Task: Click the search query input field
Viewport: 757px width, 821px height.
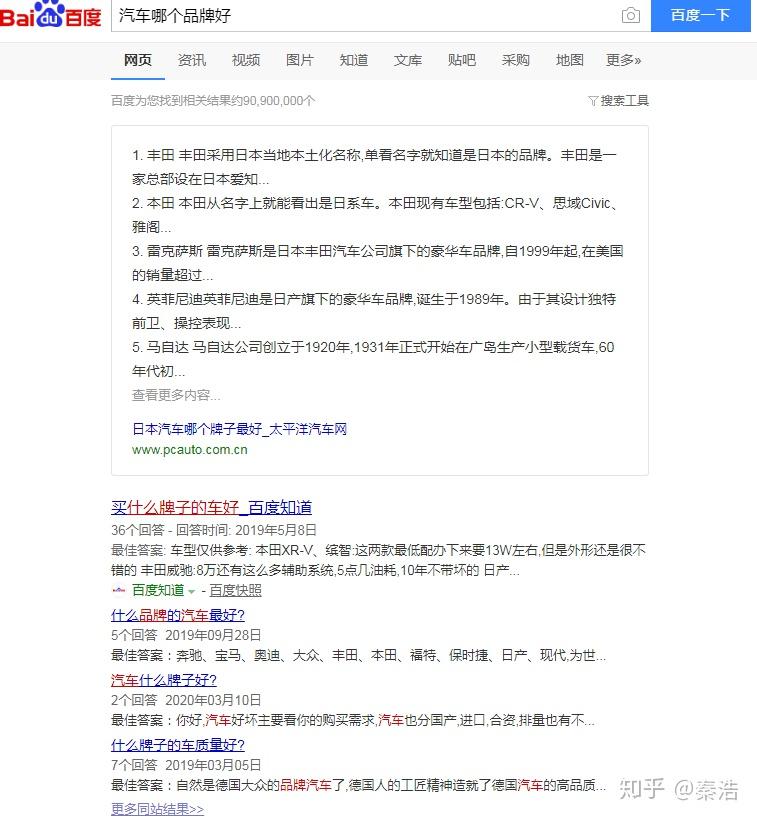Action: coord(363,16)
